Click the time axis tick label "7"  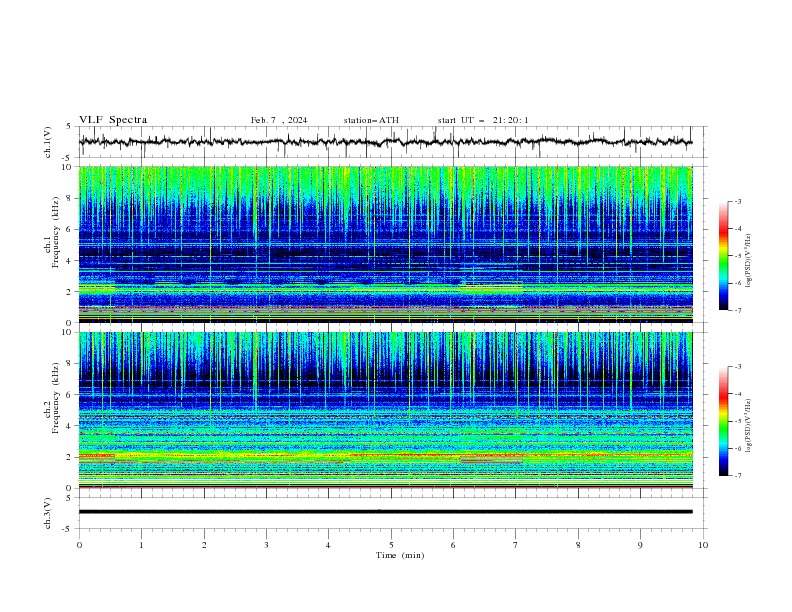516,545
